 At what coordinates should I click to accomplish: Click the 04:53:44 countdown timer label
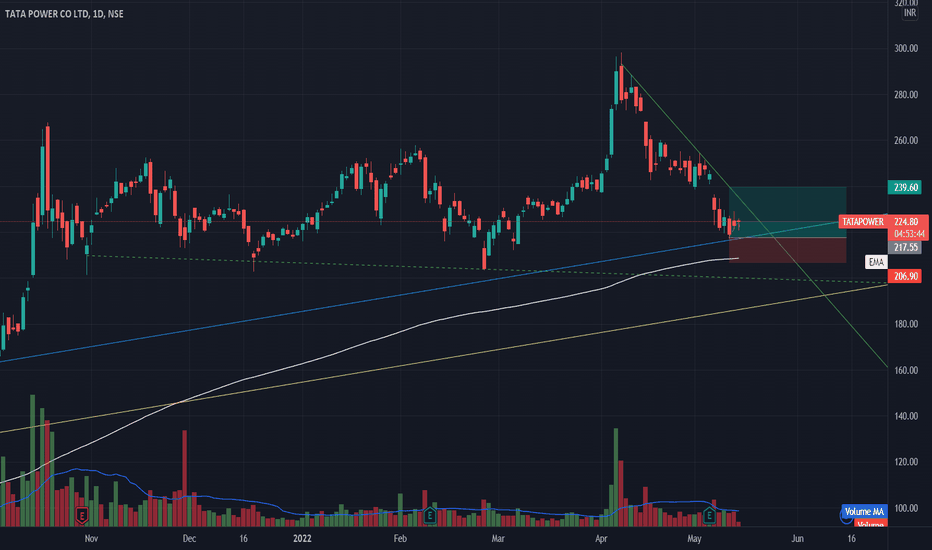[x=909, y=234]
